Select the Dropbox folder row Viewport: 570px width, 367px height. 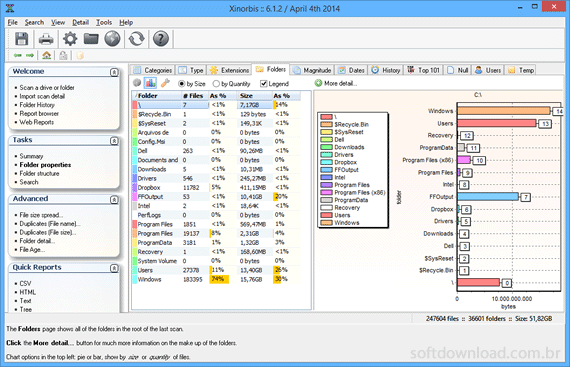pos(216,187)
